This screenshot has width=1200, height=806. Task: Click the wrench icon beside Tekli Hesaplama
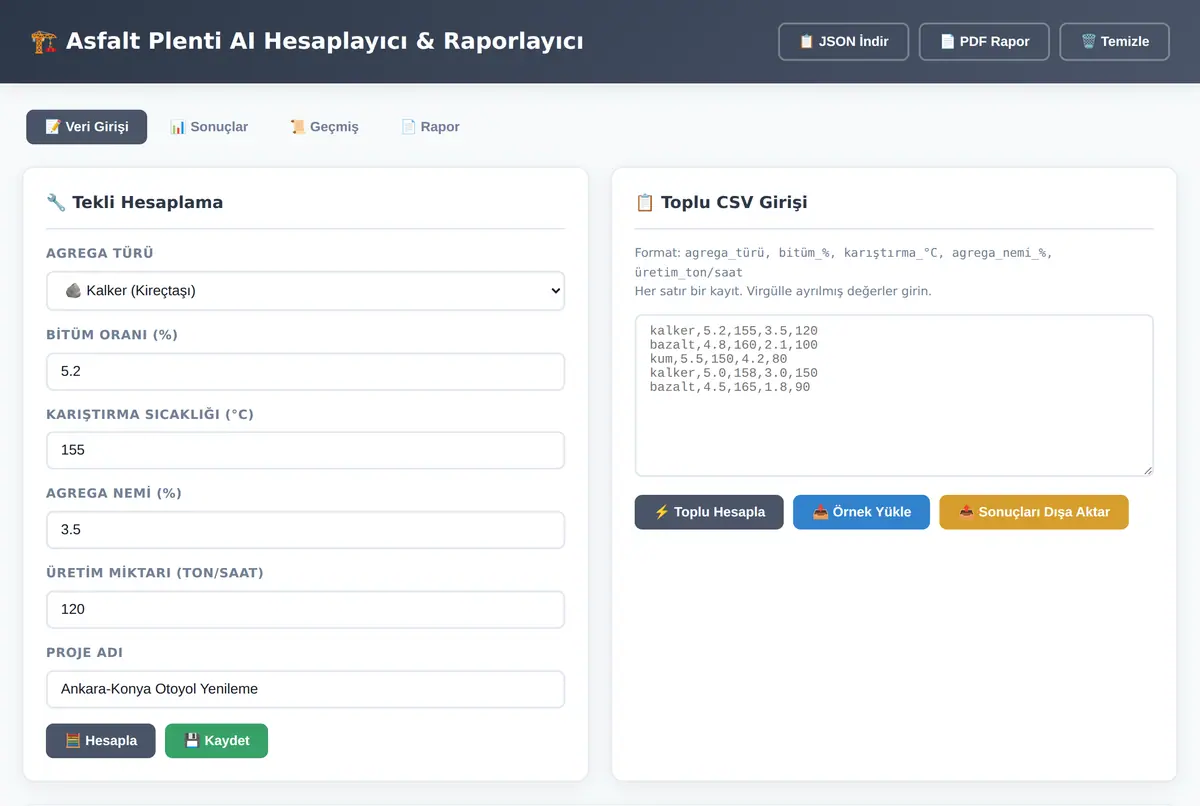point(56,202)
